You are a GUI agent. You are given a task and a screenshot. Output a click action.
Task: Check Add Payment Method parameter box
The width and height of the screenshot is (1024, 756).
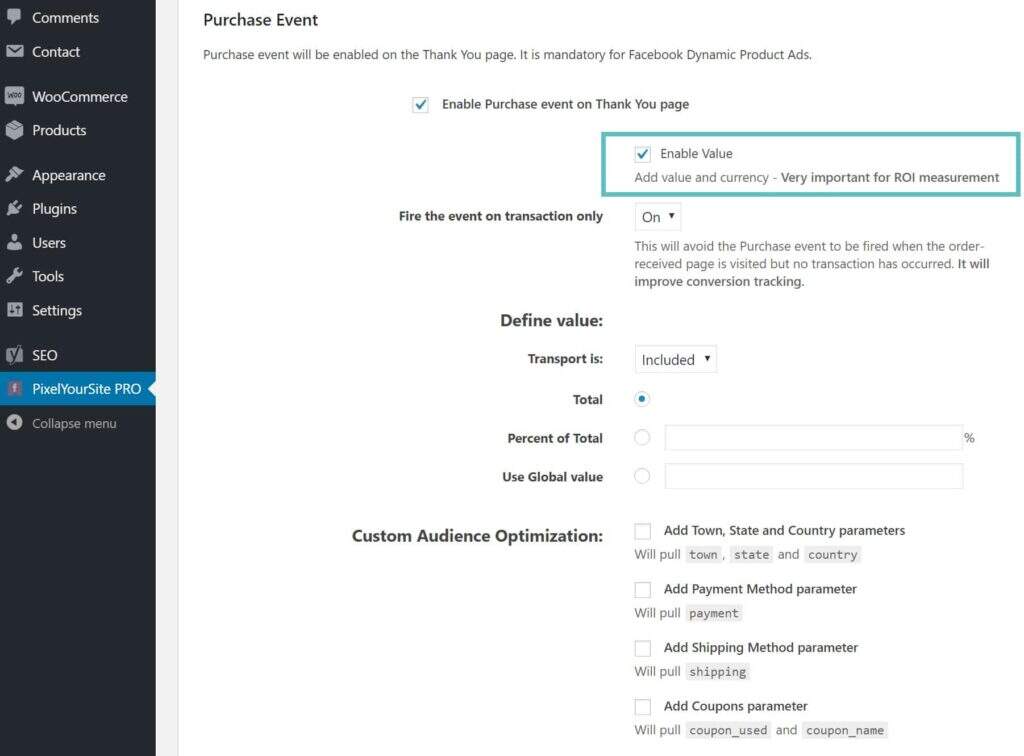tap(643, 590)
